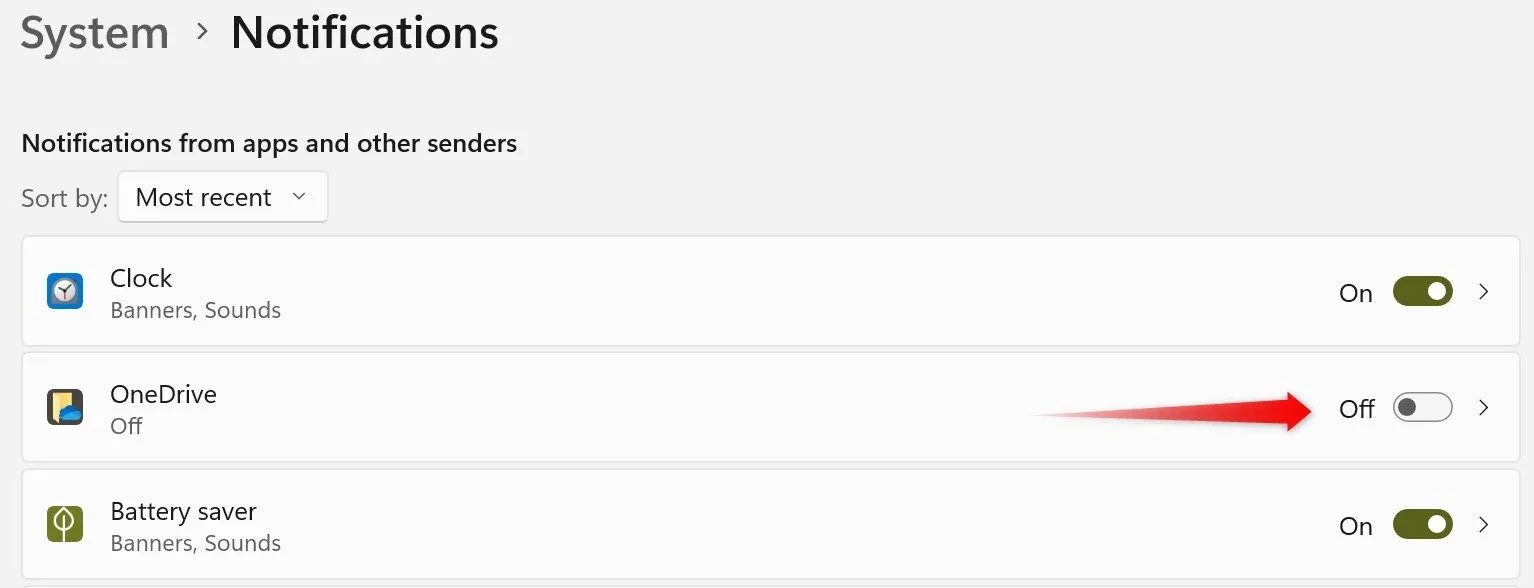Go back to System breadcrumb
Screen dimensions: 1534x588
95,33
